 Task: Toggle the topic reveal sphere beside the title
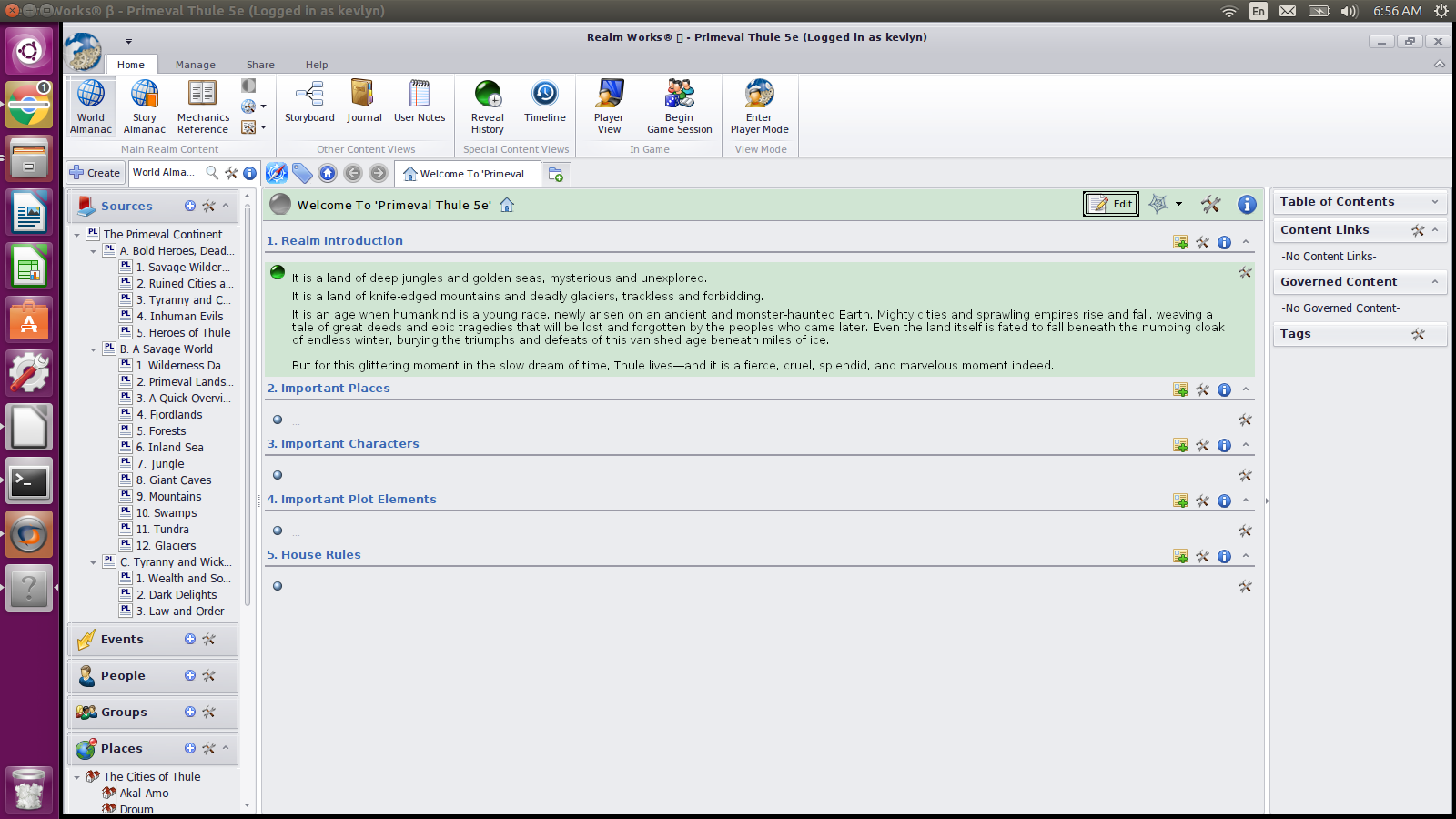click(x=280, y=205)
